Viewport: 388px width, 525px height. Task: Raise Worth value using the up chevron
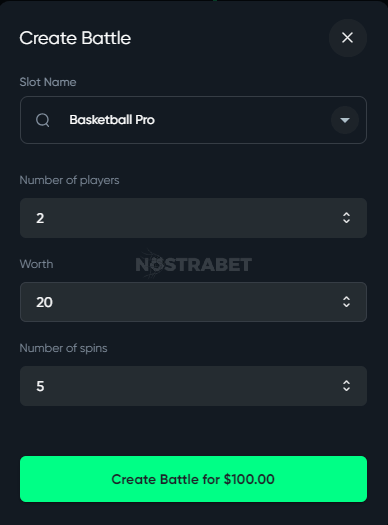346,298
